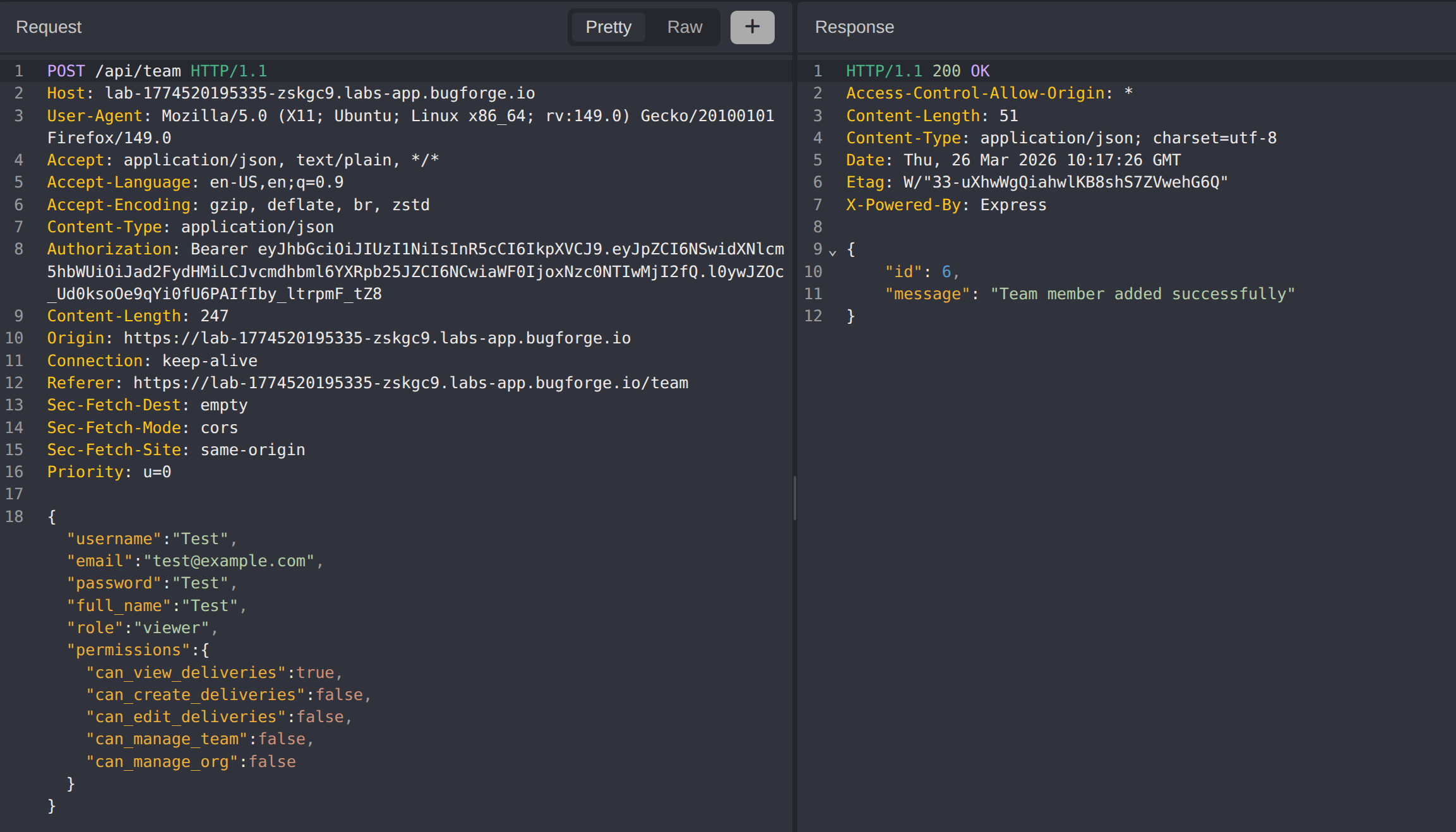Click the Referer header URL

coord(410,383)
